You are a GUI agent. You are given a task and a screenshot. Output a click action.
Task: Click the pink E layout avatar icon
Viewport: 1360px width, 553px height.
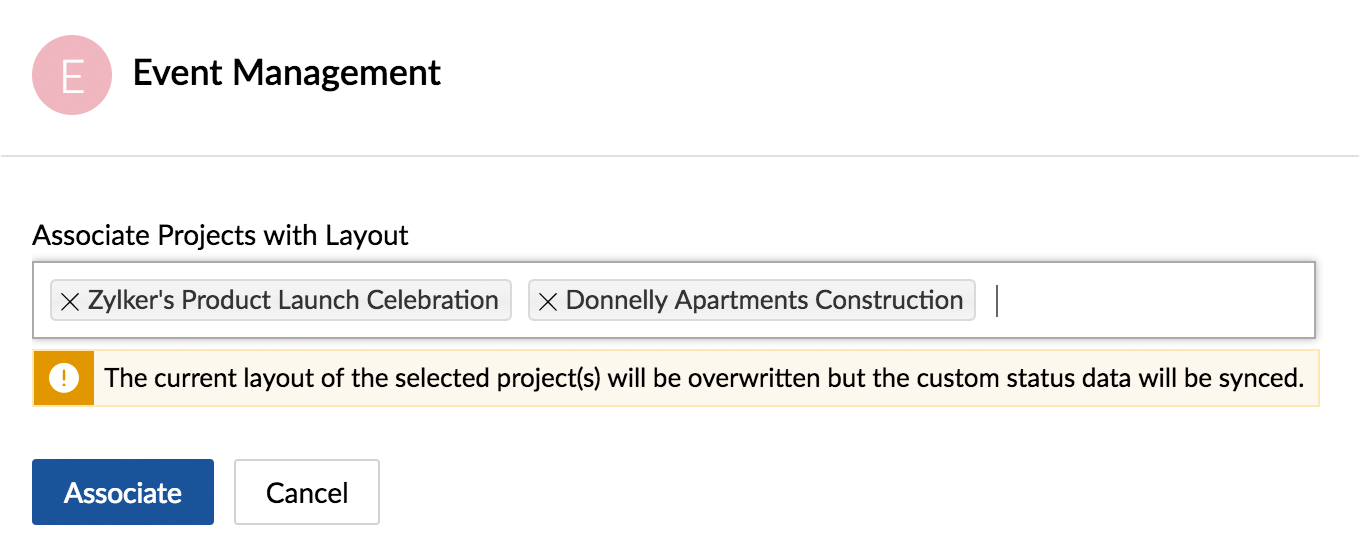coord(71,75)
